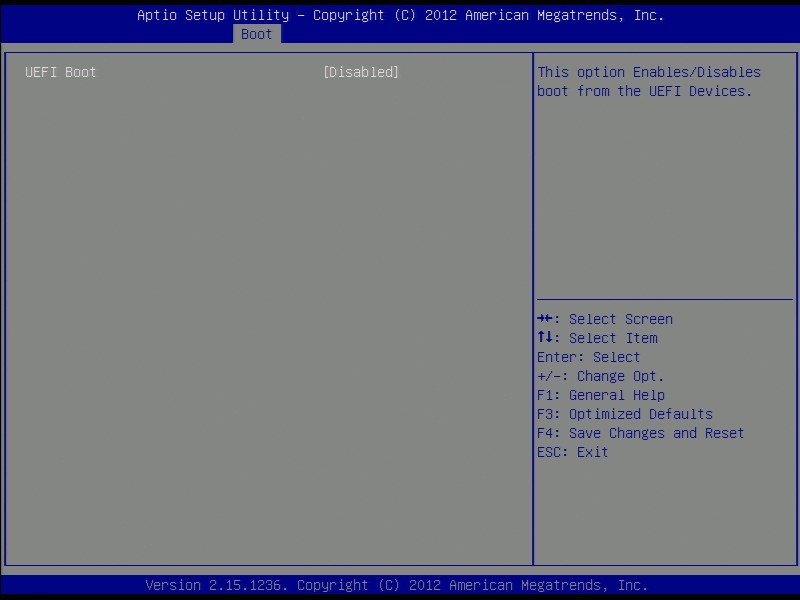Open F1: General Help
The width and height of the screenshot is (800, 600).
600,395
